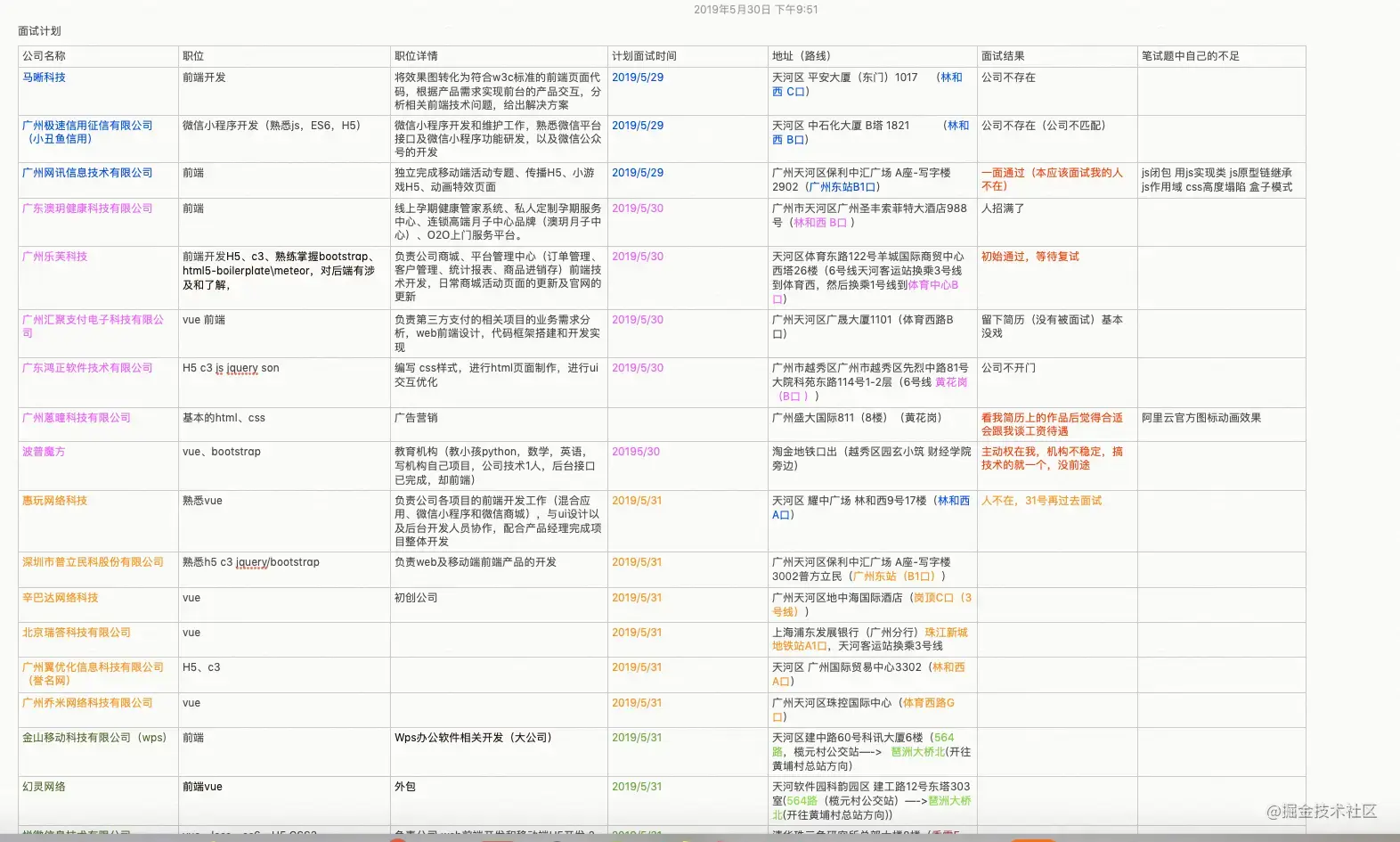Open the 林和西 C口 route link
The image size is (1400, 842).
point(867,85)
